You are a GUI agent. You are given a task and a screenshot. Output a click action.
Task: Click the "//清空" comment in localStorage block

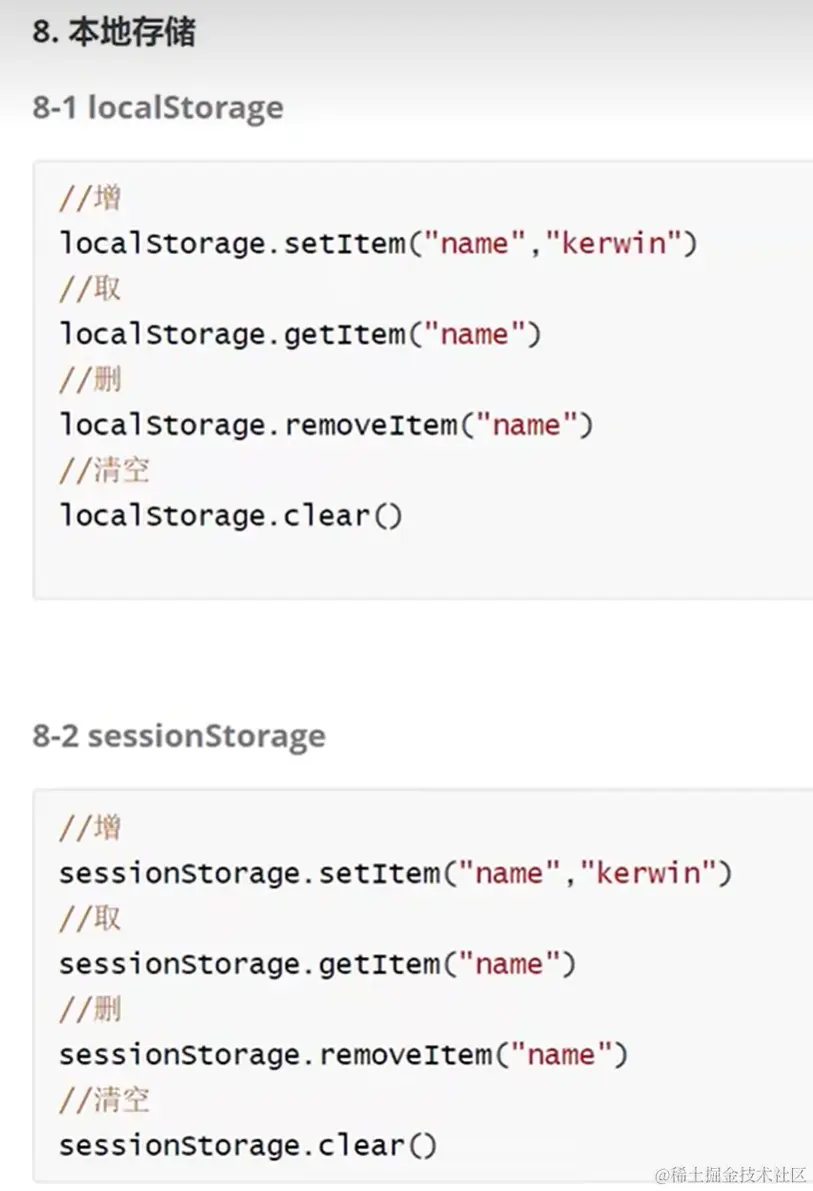pos(104,470)
